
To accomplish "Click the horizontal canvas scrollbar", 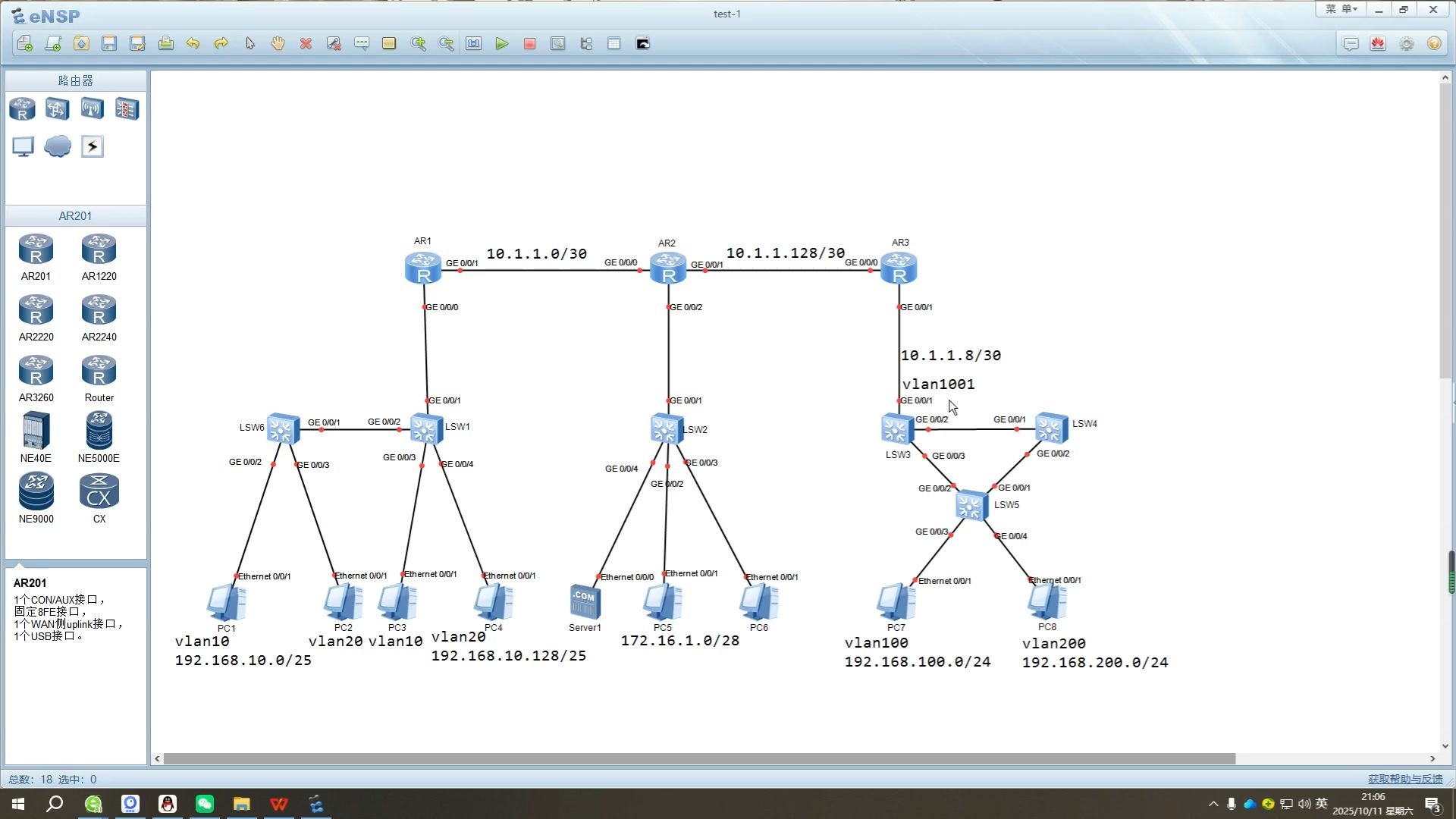I will point(698,758).
